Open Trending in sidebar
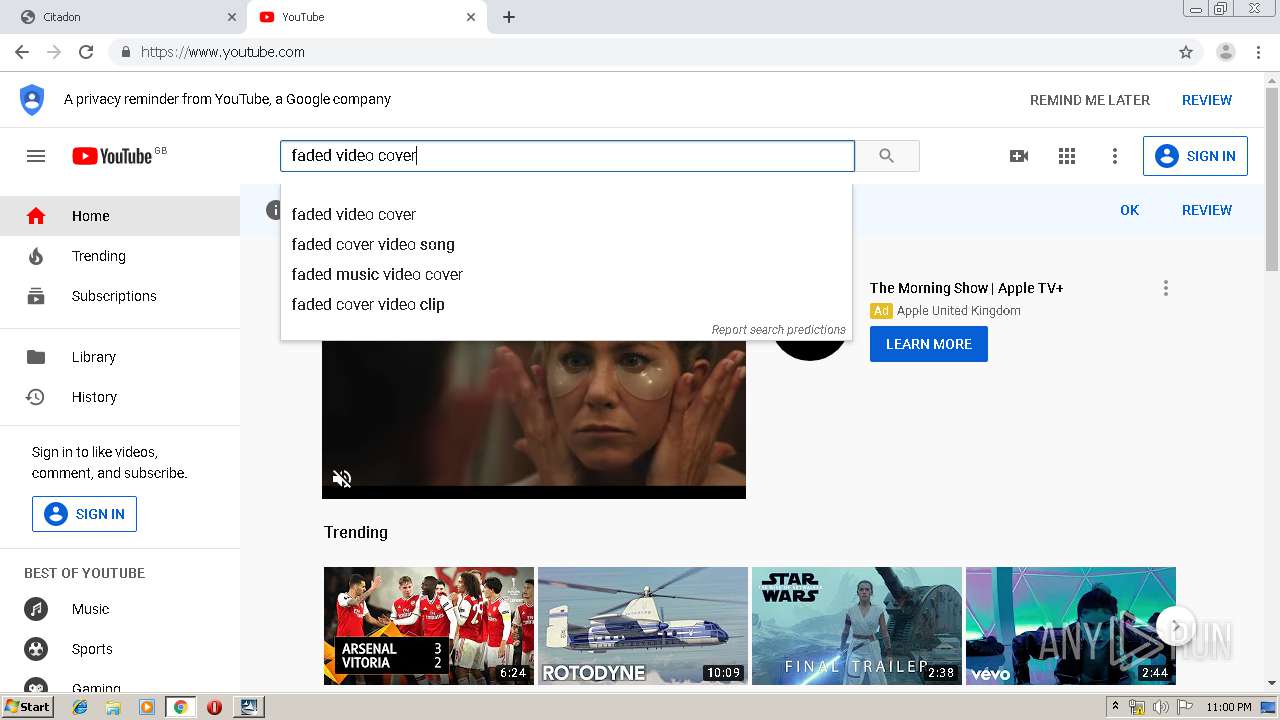The width and height of the screenshot is (1280, 720). (x=120, y=256)
